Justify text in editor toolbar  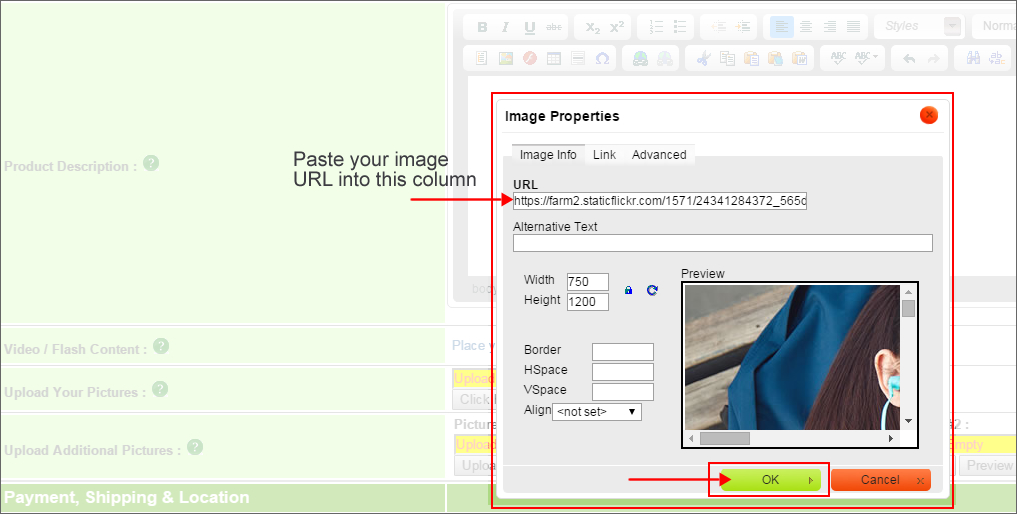coord(854,27)
